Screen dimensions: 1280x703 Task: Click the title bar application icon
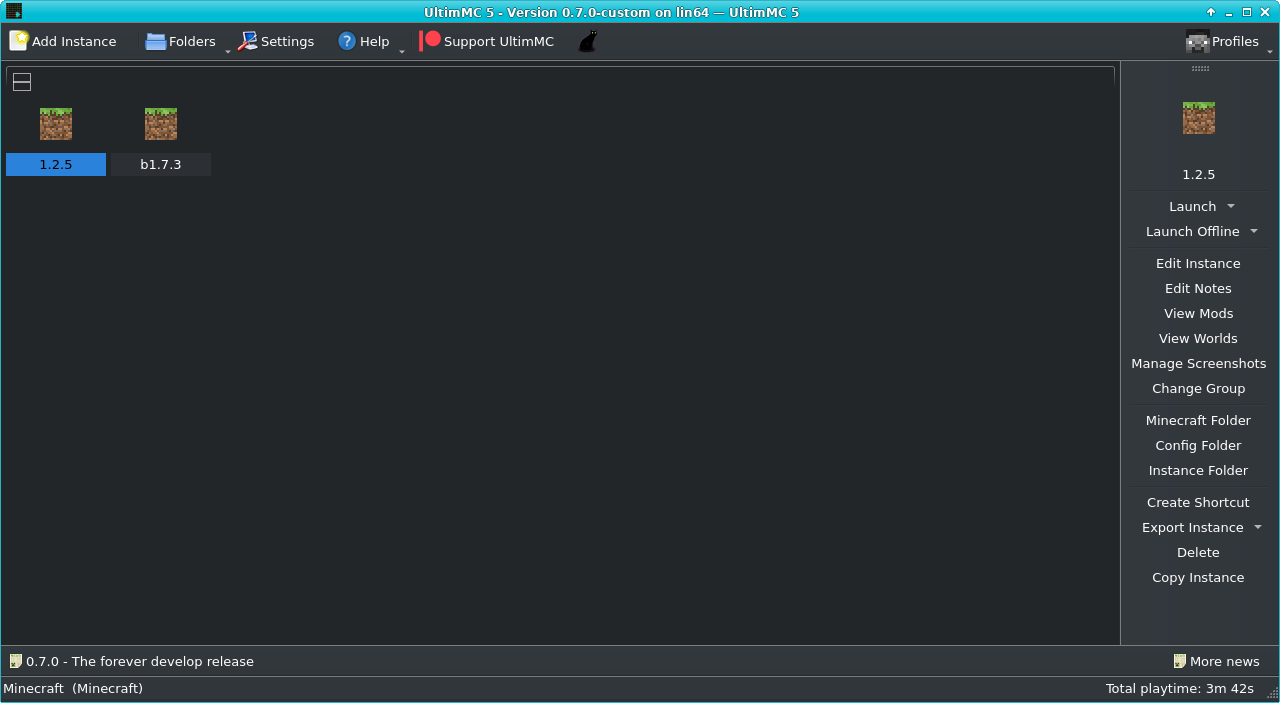pyautogui.click(x=14, y=11)
